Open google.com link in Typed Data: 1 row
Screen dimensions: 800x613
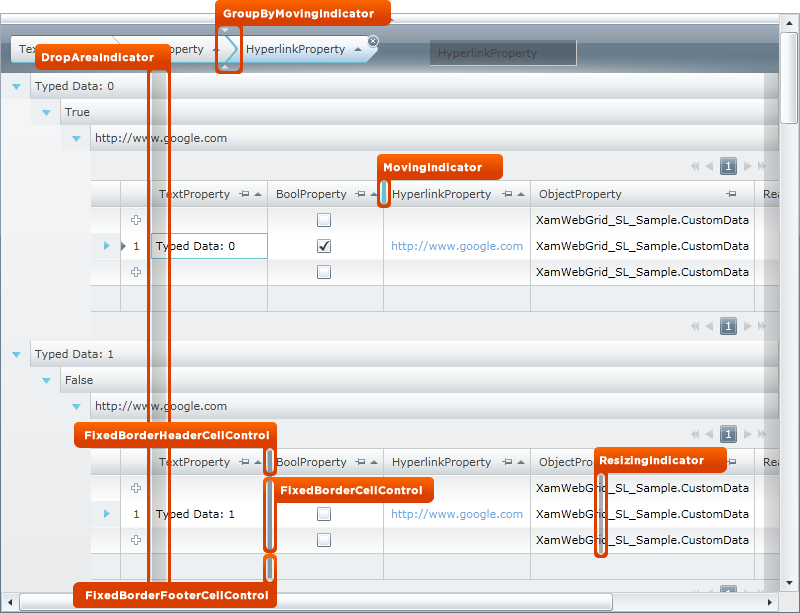click(456, 514)
